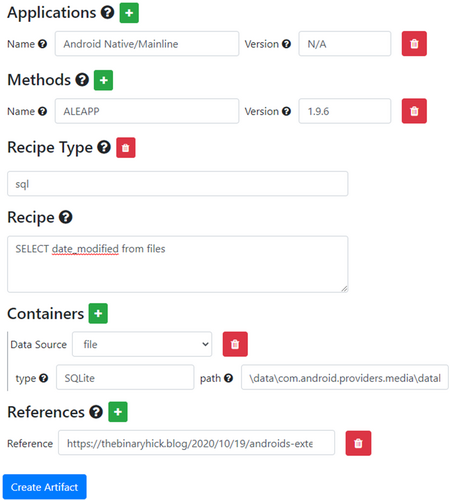This screenshot has height=500, width=450.
Task: Open the Data Source dropdown
Action: (142, 344)
